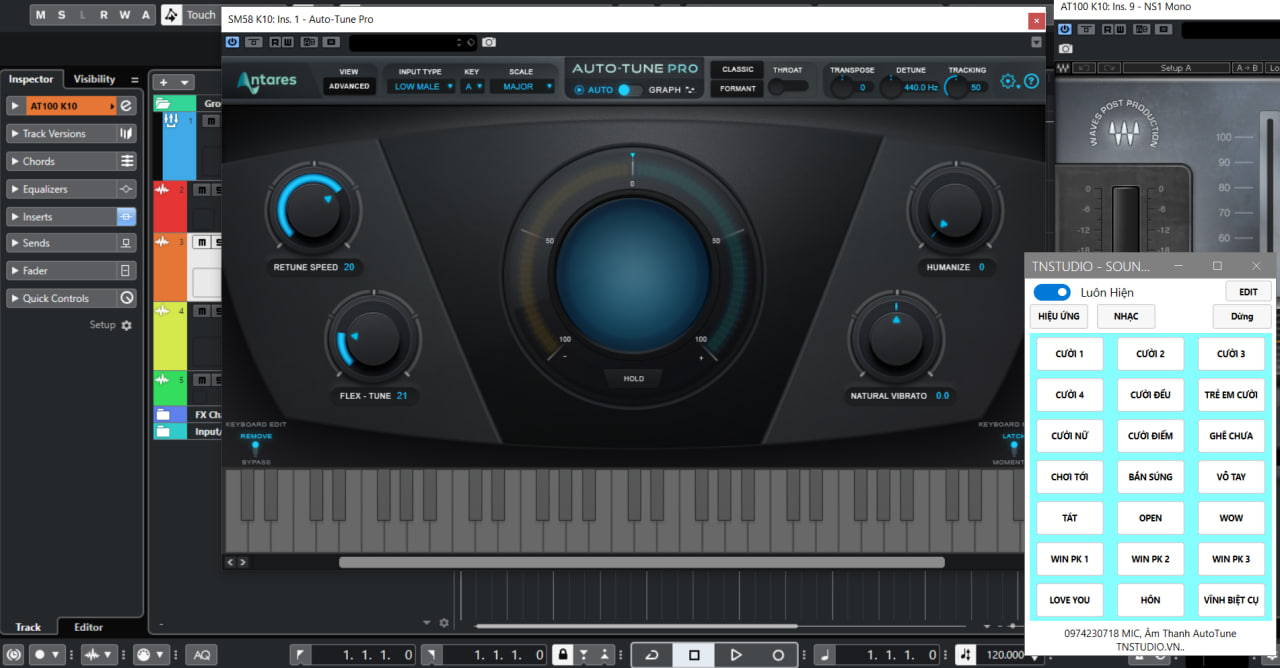Click the Formant button in Auto-Tune
The image size is (1280, 668).
tap(738, 89)
